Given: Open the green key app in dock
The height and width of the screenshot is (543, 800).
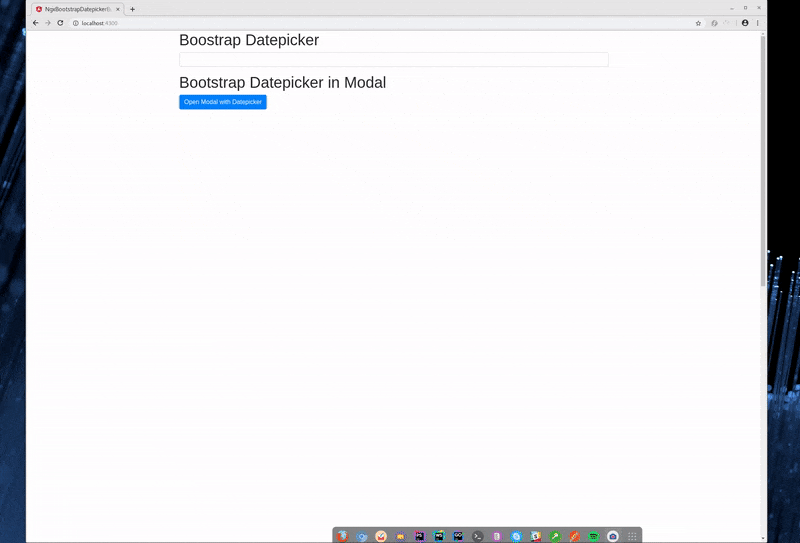Looking at the screenshot, I should [x=555, y=536].
